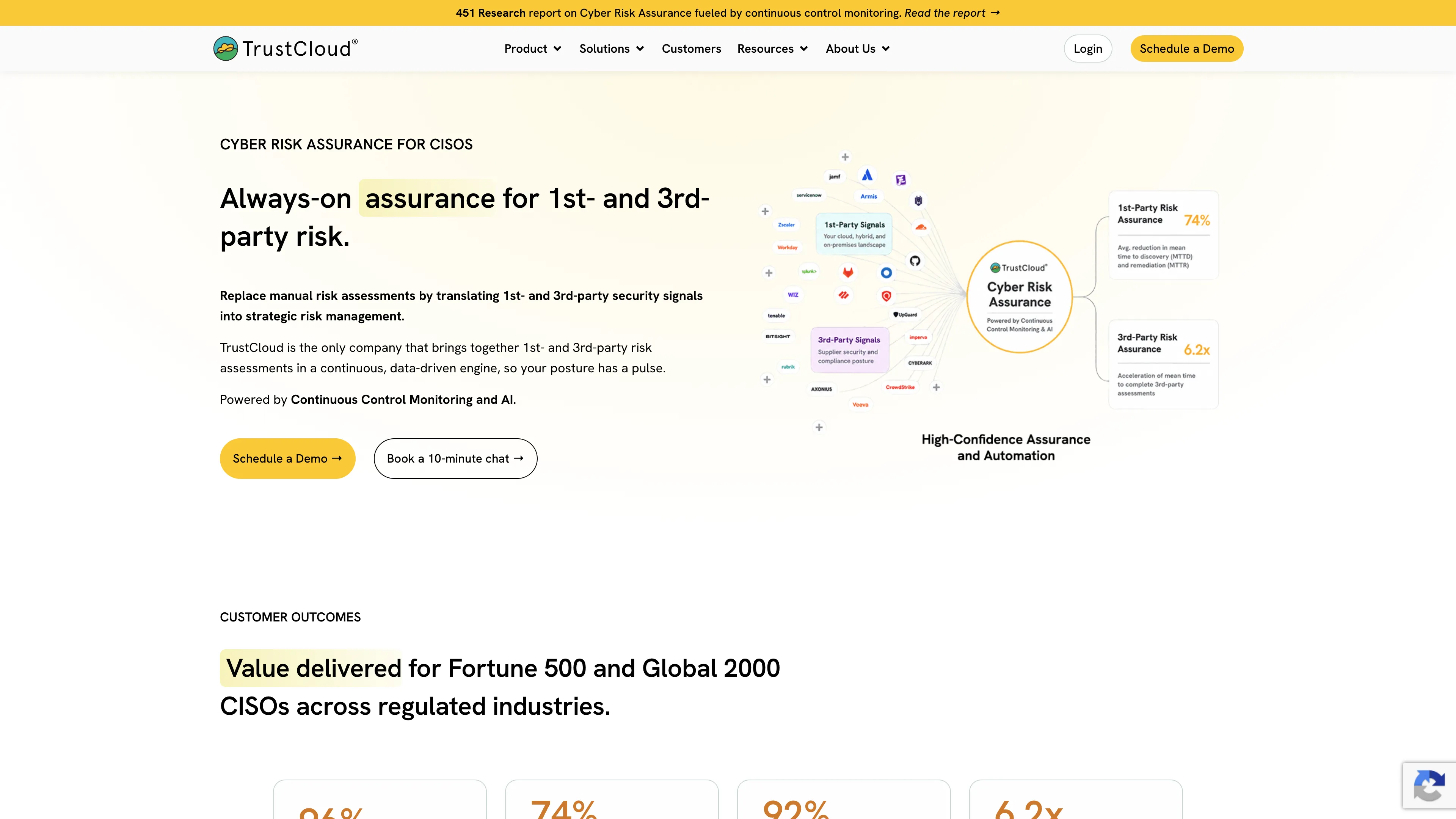This screenshot has width=1456, height=819.
Task: Click the Atlassian logo icon
Action: (867, 175)
